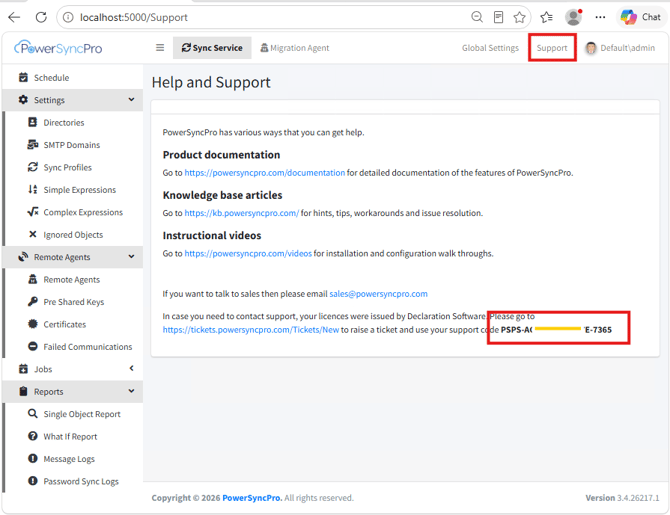Open the Default\admin user menu

[620, 48]
